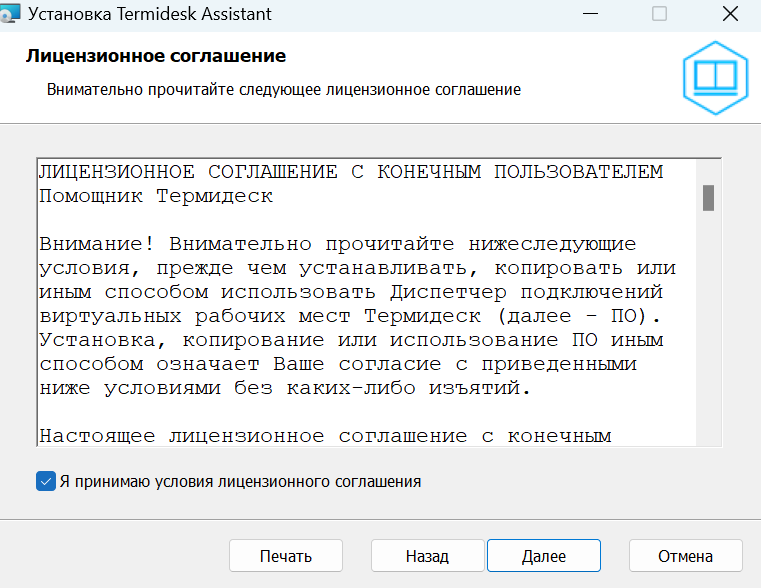The image size is (761, 588).
Task: Uncheck the license agreement acceptance checkbox
Action: pos(45,481)
